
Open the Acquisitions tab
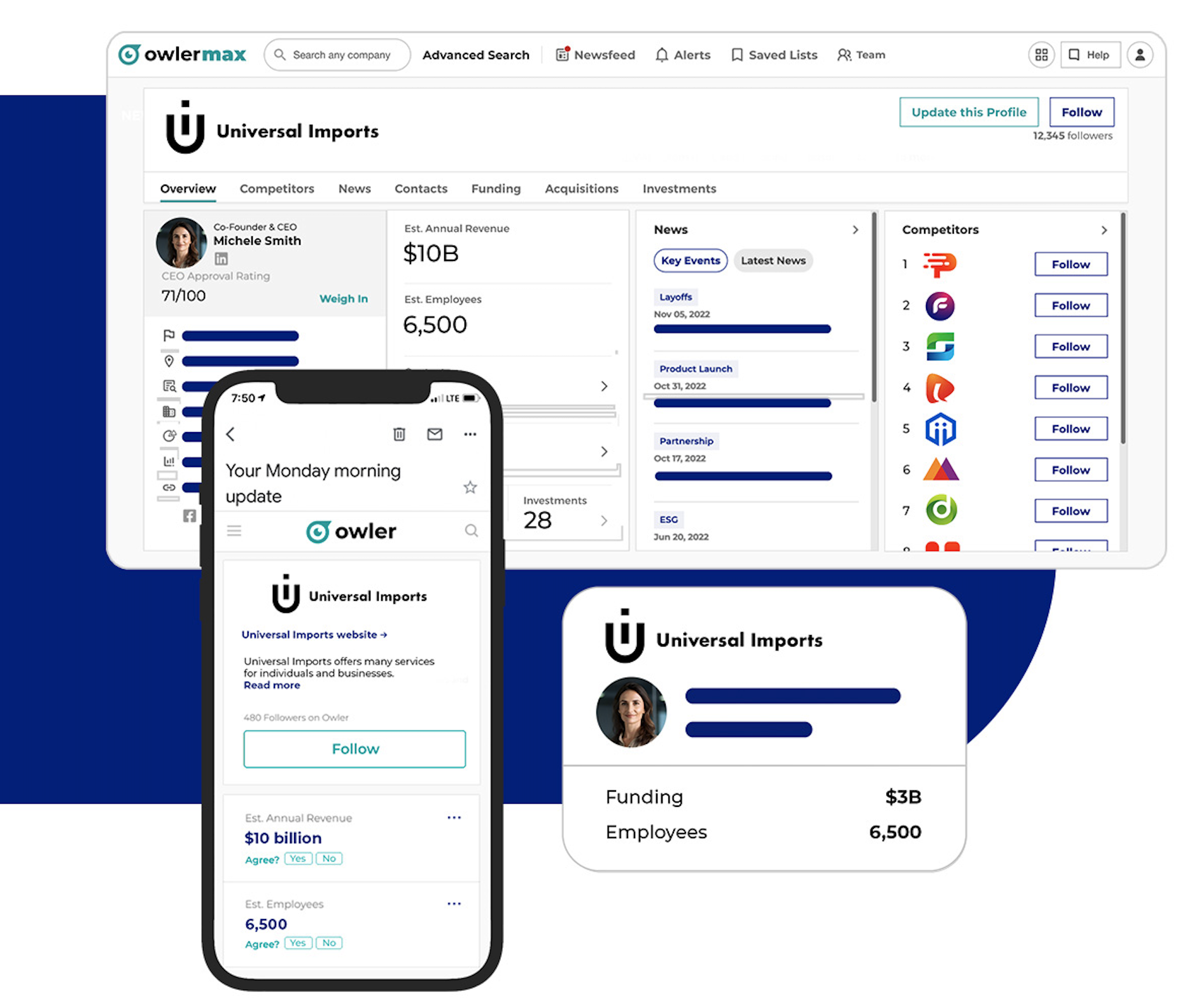(x=582, y=188)
